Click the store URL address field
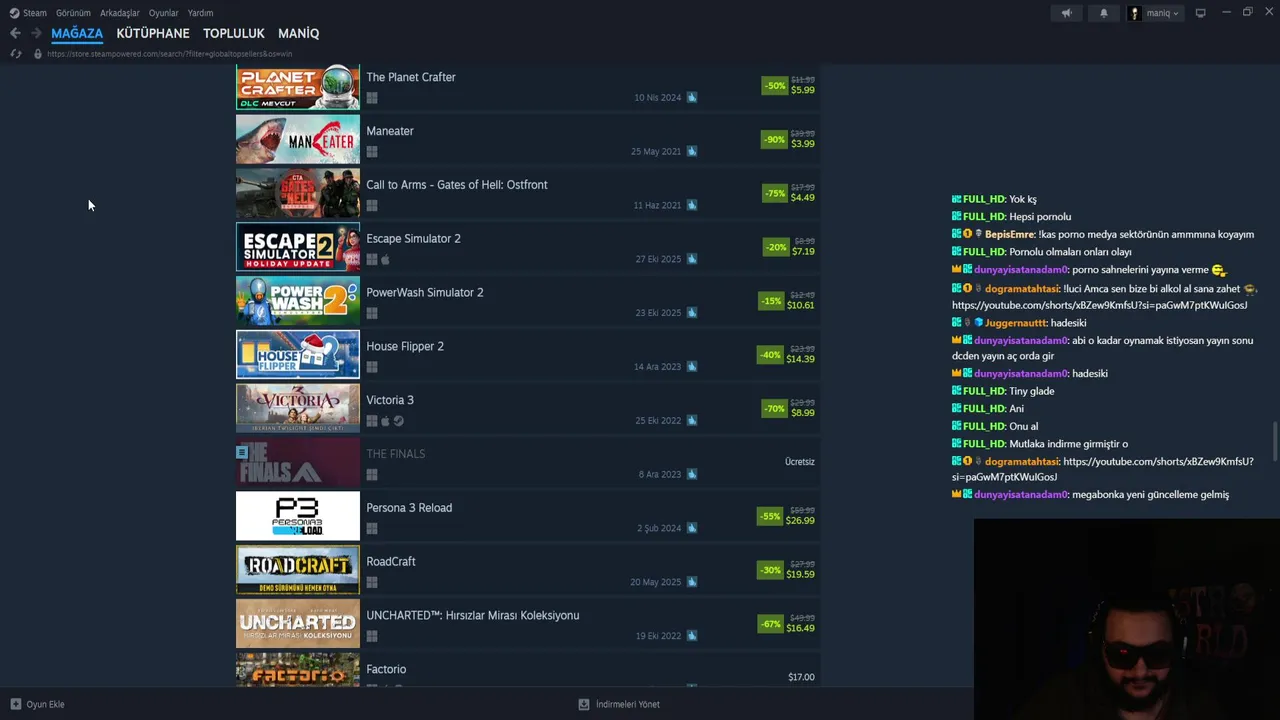 169,54
